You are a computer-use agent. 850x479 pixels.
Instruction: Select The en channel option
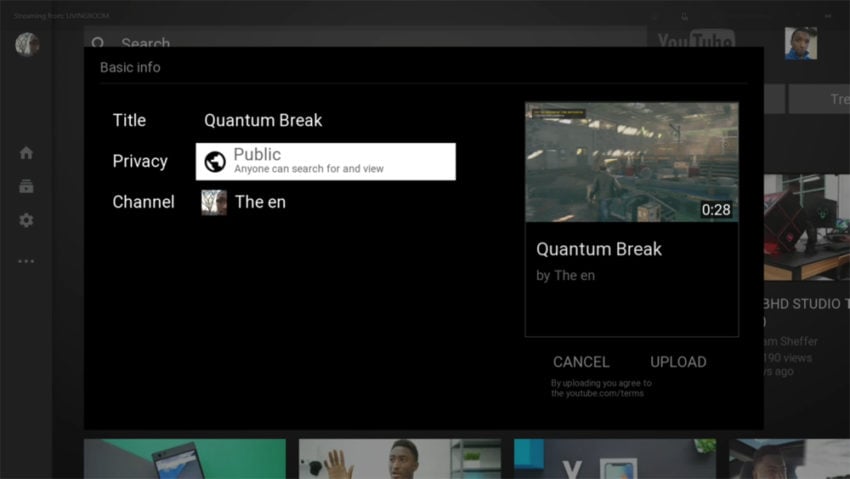point(260,202)
